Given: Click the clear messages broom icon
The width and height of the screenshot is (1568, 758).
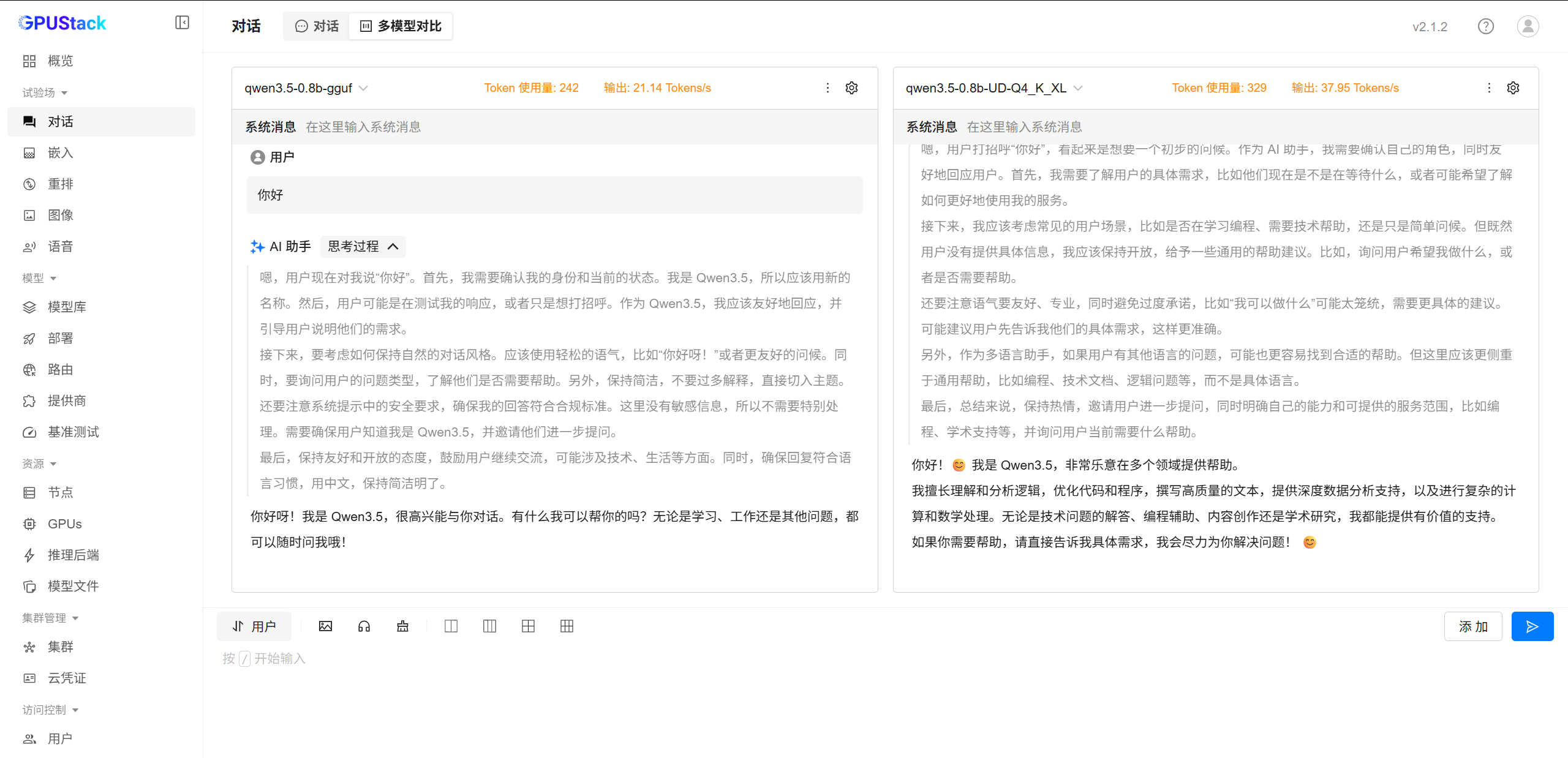Looking at the screenshot, I should [402, 626].
